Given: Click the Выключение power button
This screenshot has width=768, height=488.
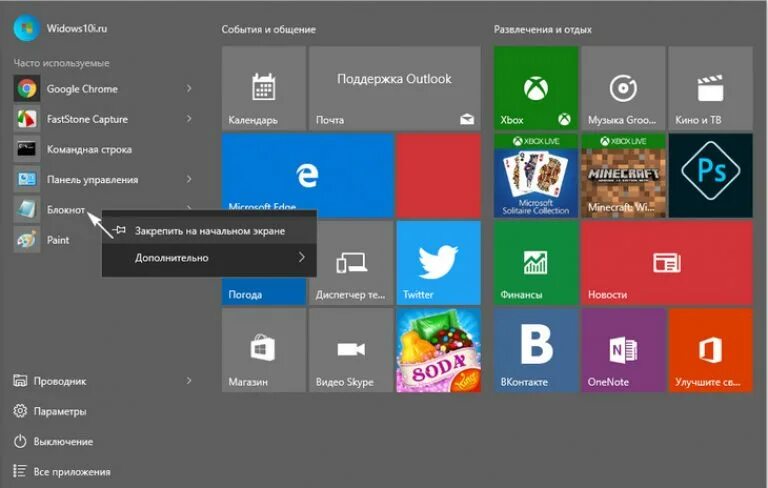Looking at the screenshot, I should [x=53, y=441].
